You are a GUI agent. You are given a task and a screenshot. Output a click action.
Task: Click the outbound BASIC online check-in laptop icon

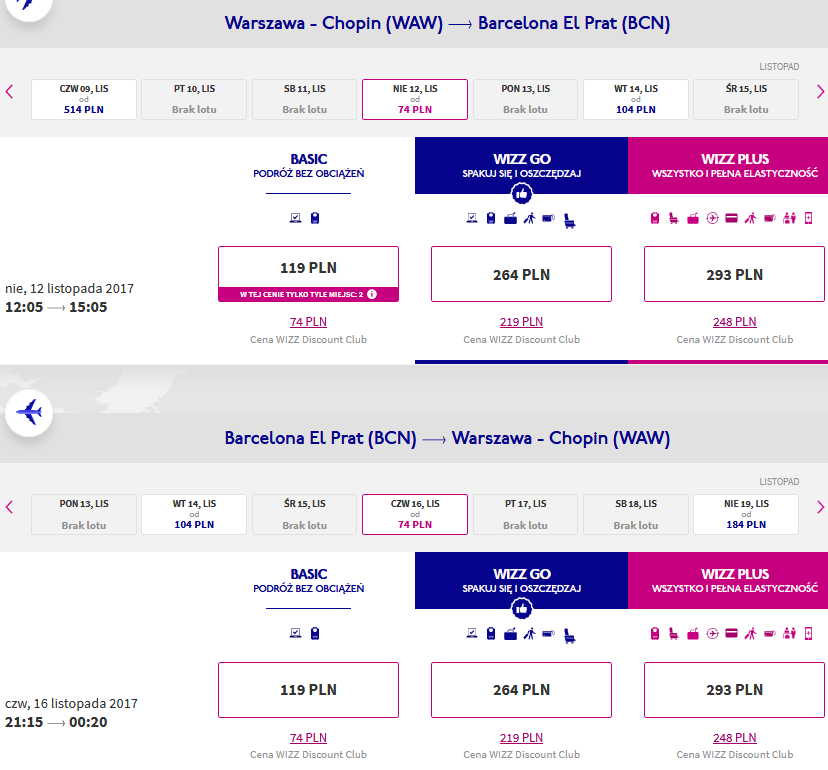tap(296, 218)
